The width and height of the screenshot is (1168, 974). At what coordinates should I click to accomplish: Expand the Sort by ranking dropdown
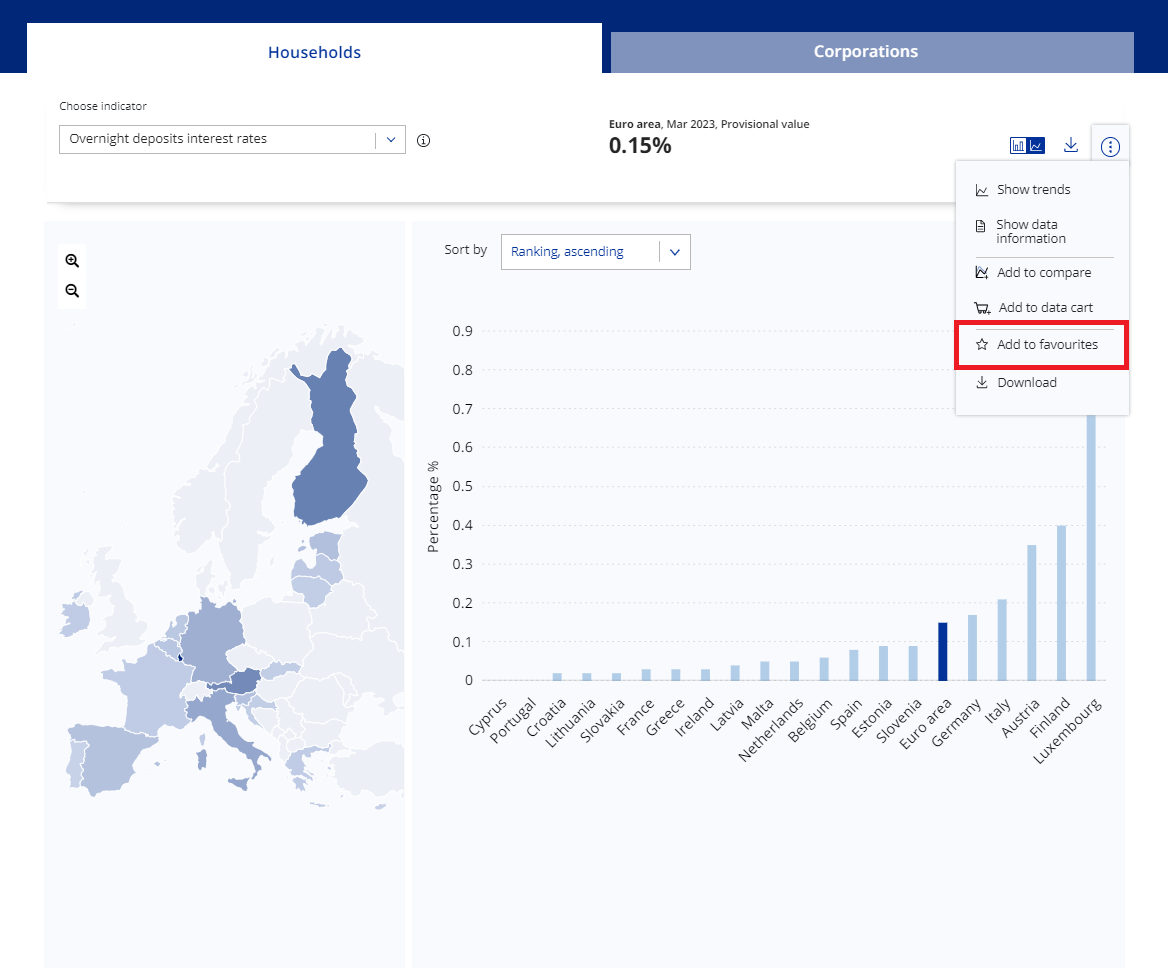(x=595, y=253)
